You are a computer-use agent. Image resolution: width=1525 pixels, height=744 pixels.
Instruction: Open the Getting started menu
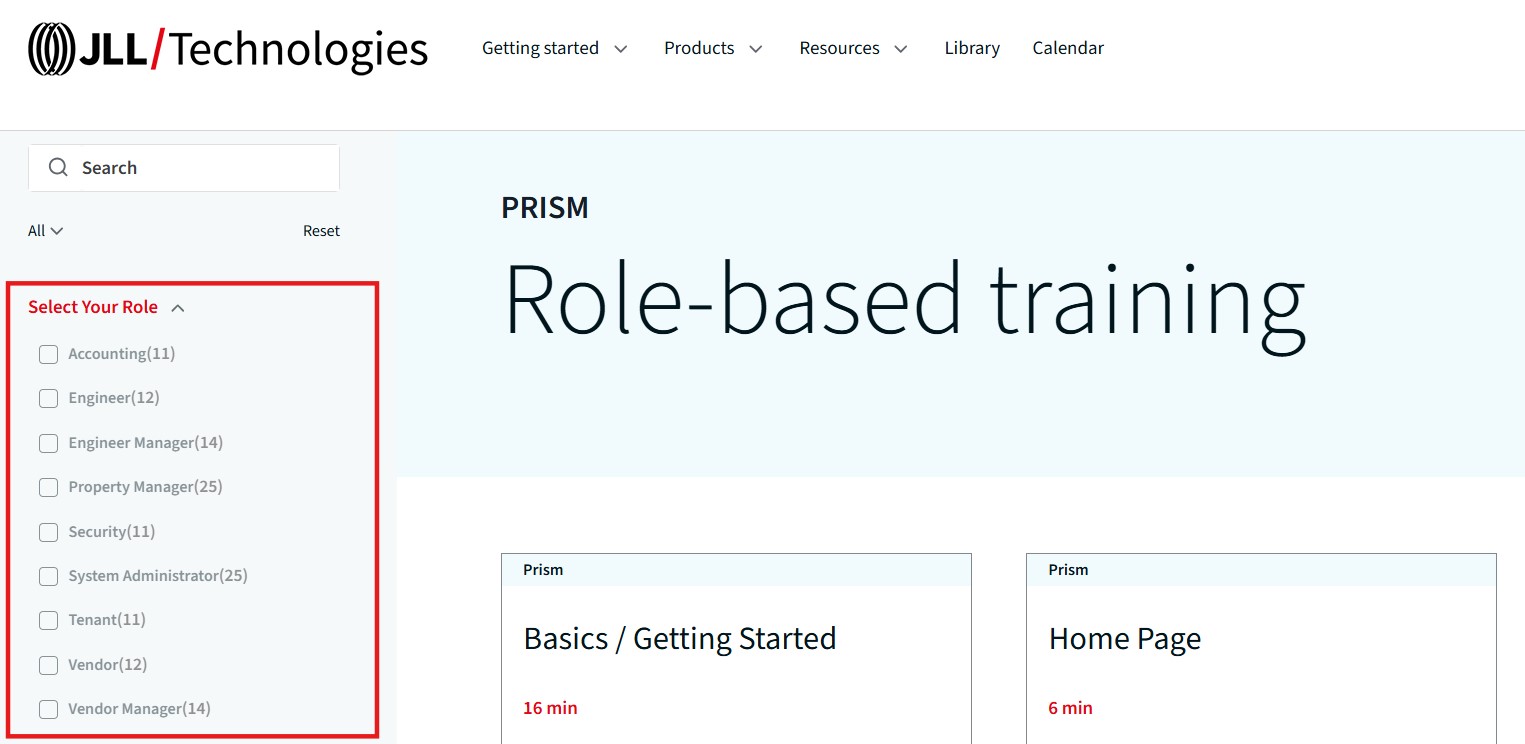pos(554,48)
